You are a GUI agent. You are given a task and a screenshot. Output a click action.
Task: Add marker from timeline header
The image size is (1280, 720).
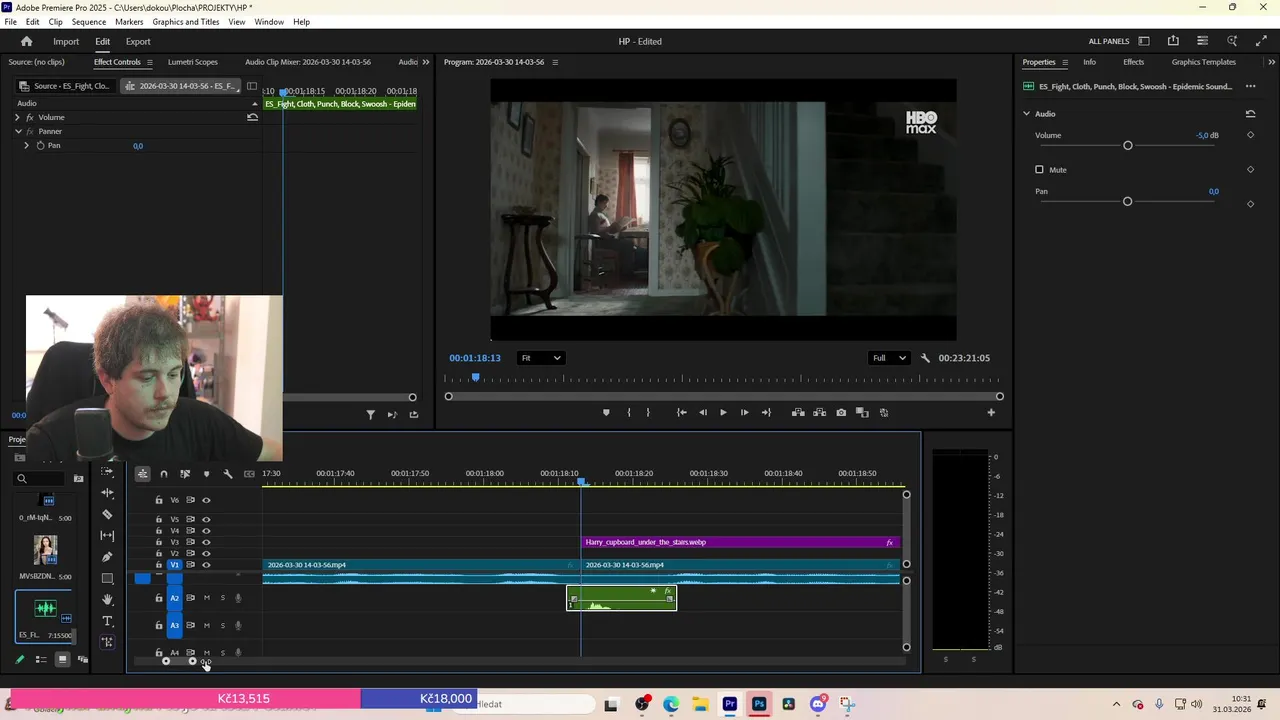tap(207, 474)
